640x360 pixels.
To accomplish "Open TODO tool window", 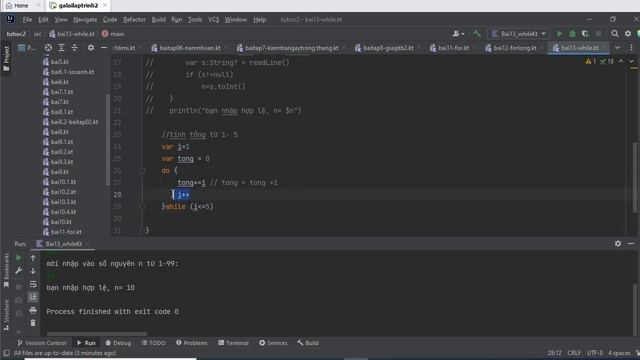I will click(153, 343).
